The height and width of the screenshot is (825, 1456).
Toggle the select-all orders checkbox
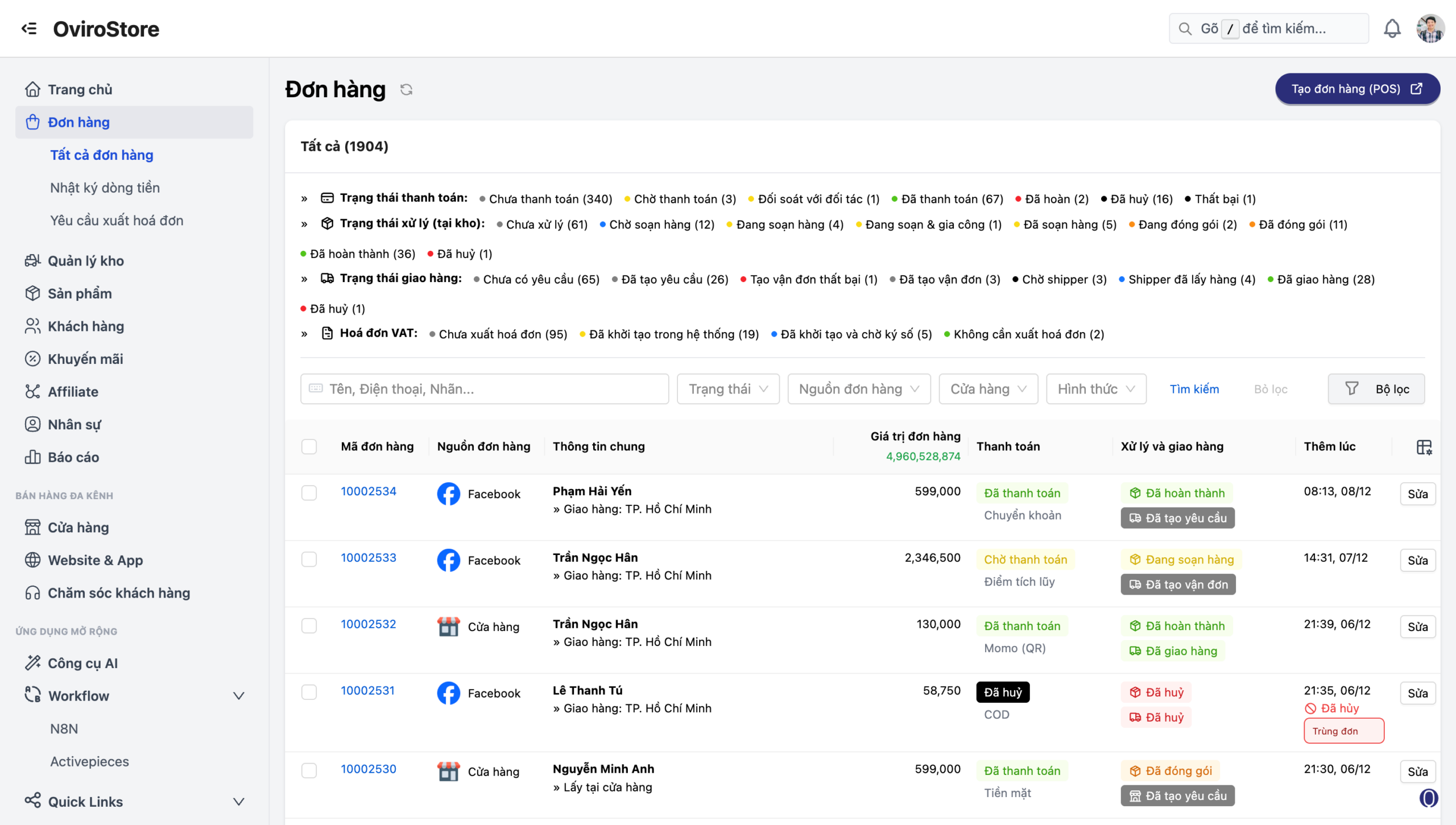(309, 447)
